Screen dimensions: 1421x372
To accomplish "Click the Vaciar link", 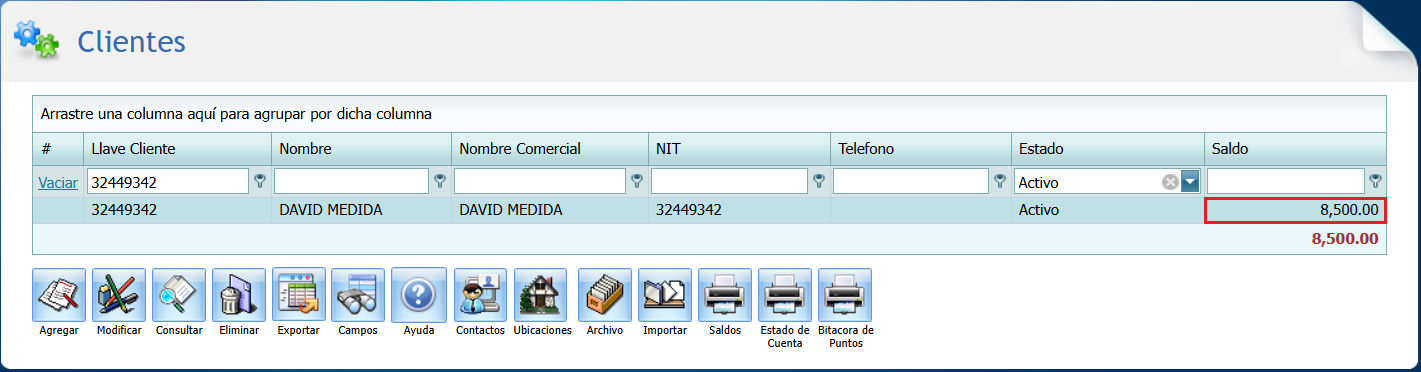I will [x=58, y=182].
